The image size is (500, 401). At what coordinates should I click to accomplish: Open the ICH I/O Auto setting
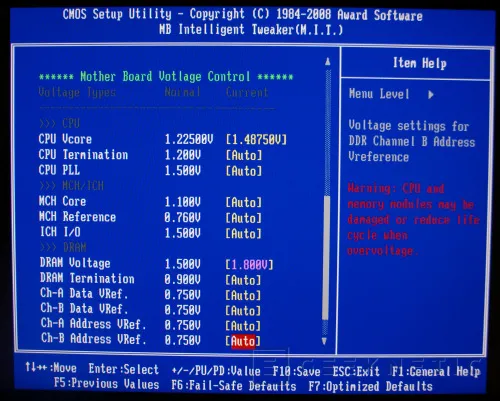(x=244, y=233)
